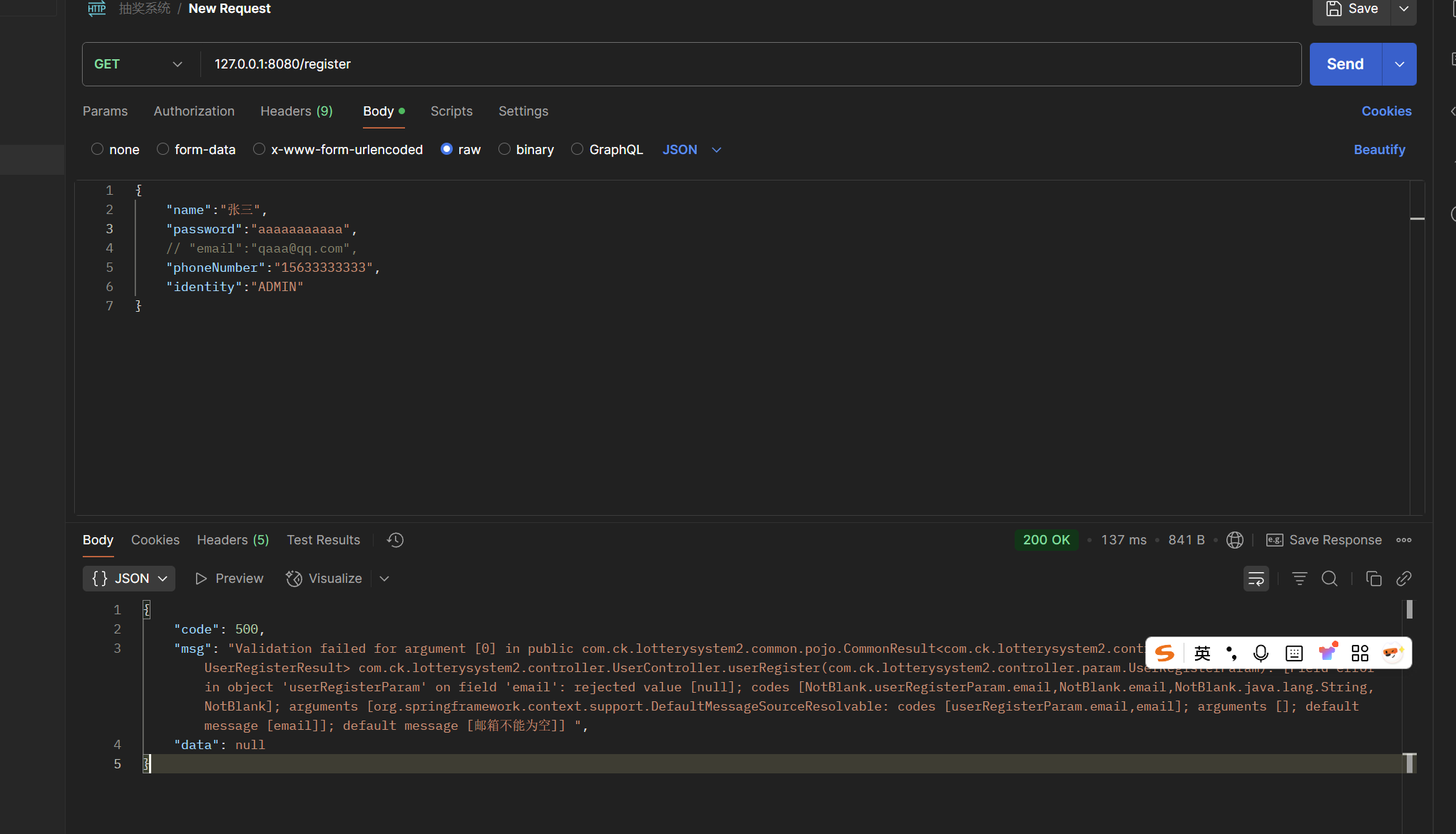
Task: Toggle word wrap in response viewer
Action: point(1256,579)
